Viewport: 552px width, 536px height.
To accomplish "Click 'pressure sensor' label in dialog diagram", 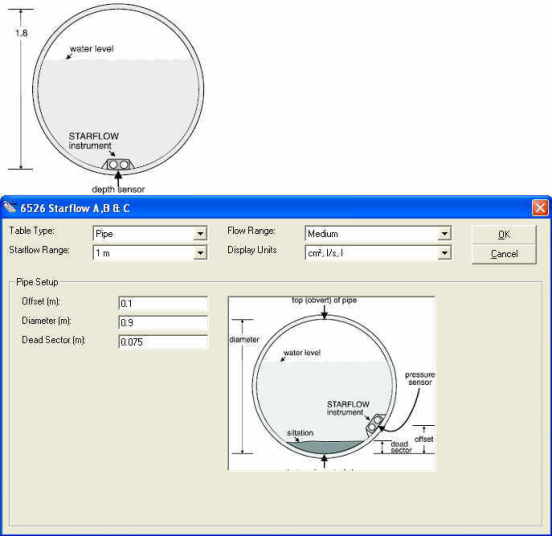I will point(420,378).
